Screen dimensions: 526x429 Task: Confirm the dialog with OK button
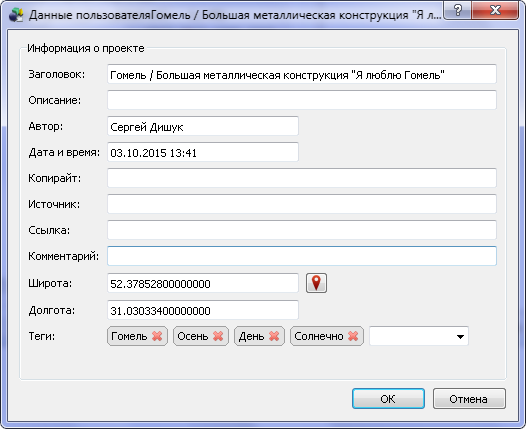pyautogui.click(x=388, y=399)
